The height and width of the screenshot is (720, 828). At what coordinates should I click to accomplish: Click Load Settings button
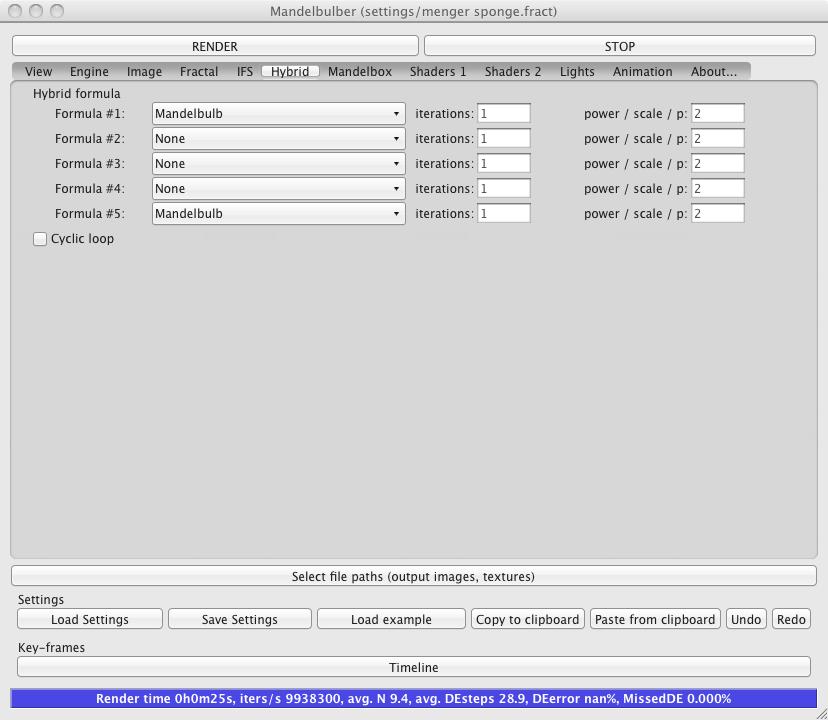click(x=90, y=619)
